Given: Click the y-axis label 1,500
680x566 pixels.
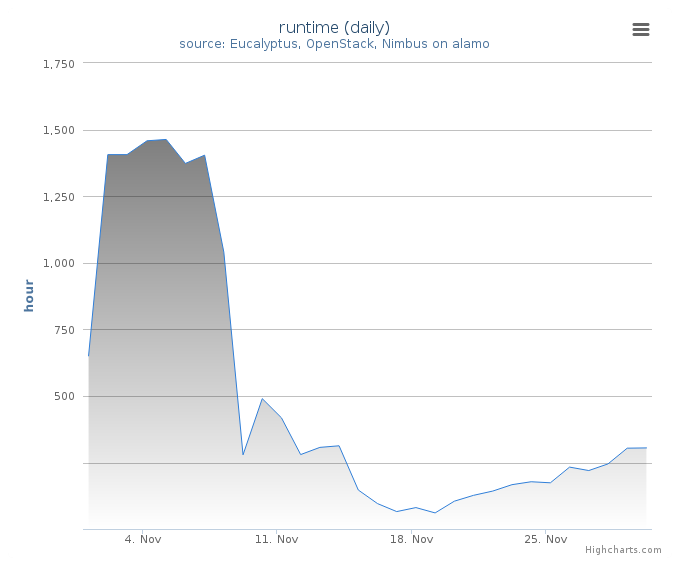Looking at the screenshot, I should pyautogui.click(x=59, y=131).
